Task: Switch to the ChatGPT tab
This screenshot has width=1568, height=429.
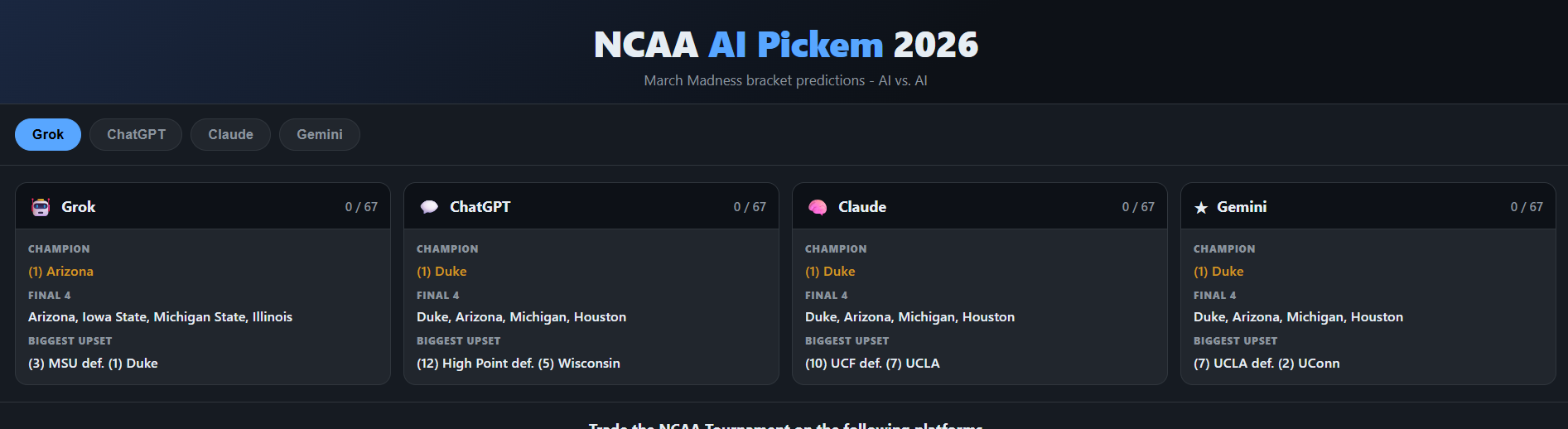Action: [136, 134]
